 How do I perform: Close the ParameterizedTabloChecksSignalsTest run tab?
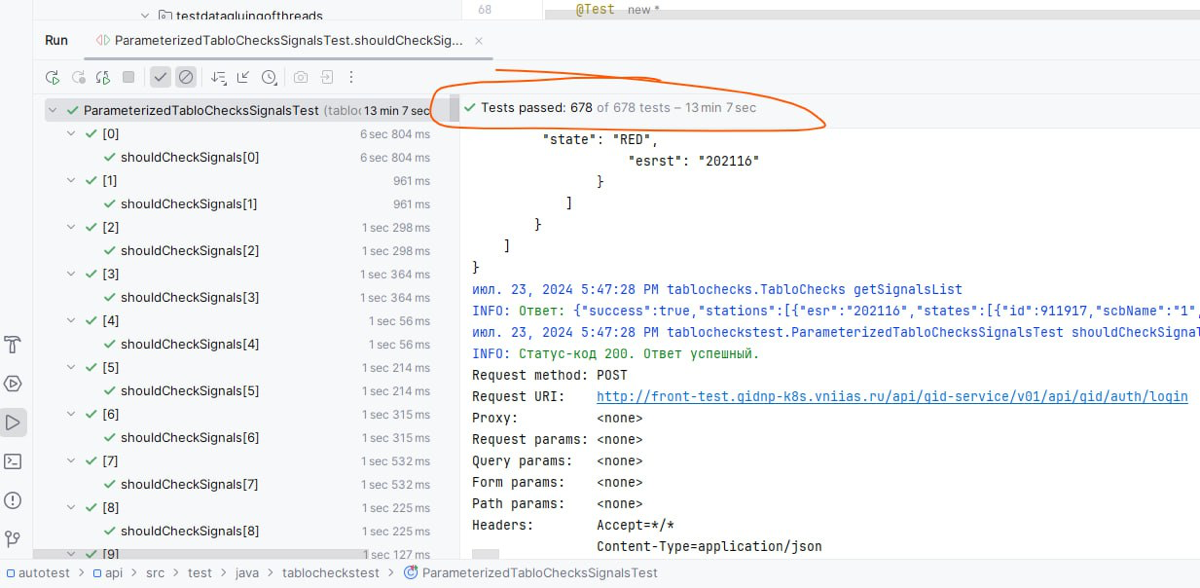tap(479, 41)
